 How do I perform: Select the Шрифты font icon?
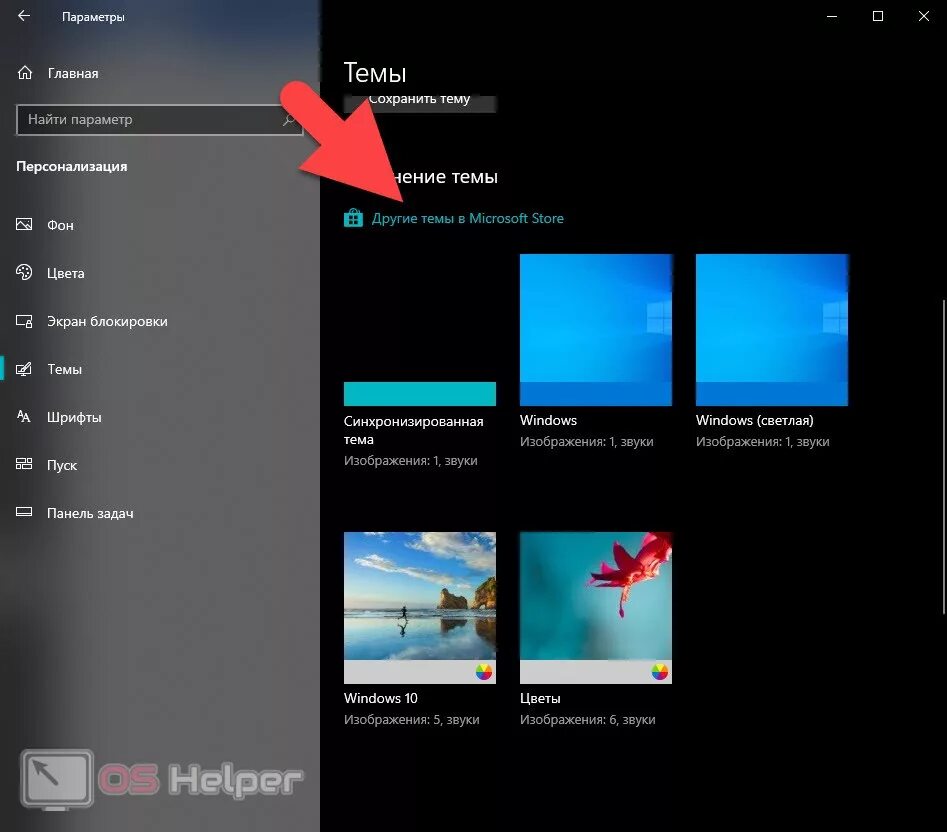(x=24, y=417)
